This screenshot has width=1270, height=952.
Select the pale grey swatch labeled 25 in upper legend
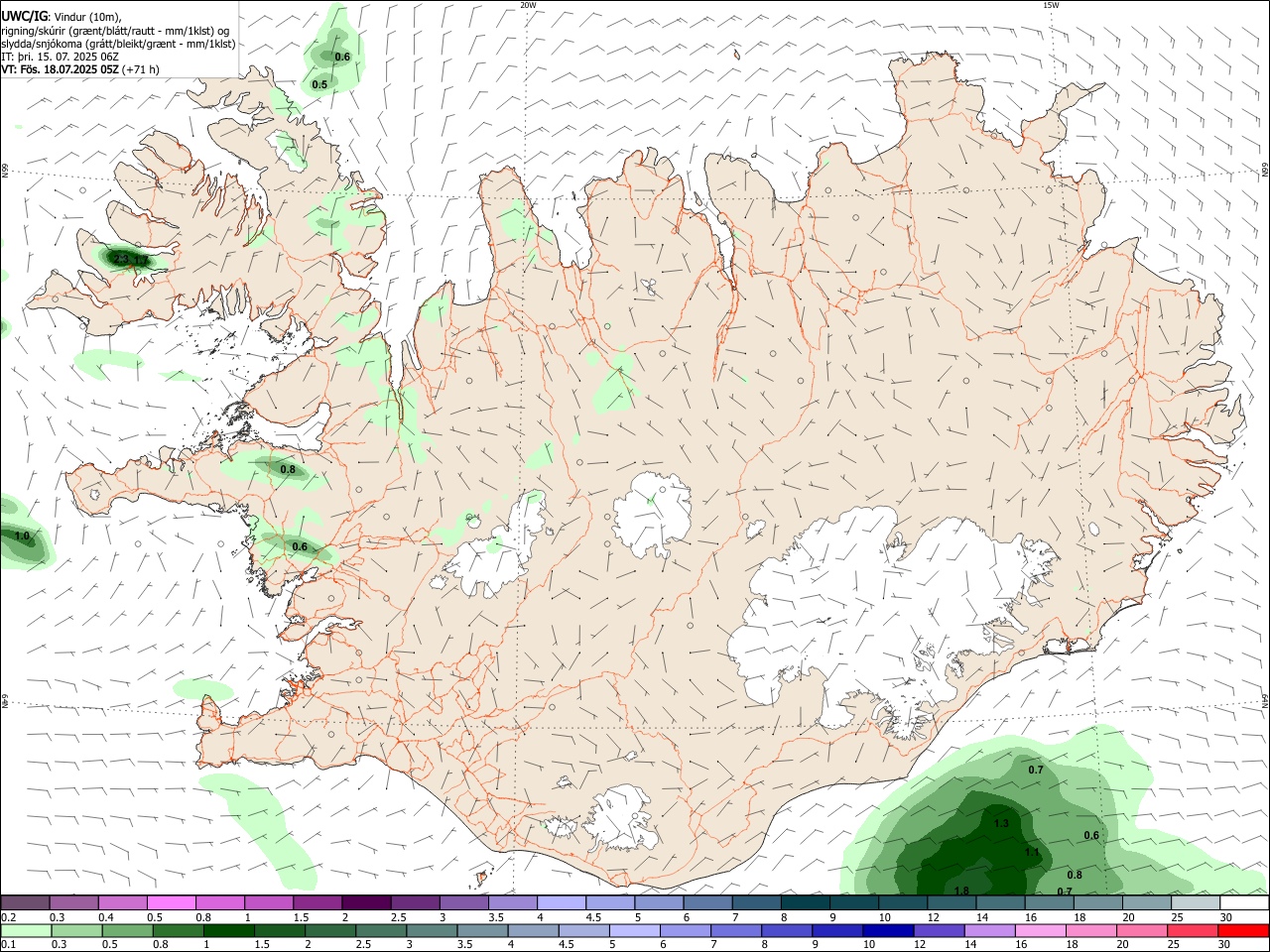pyautogui.click(x=1196, y=902)
